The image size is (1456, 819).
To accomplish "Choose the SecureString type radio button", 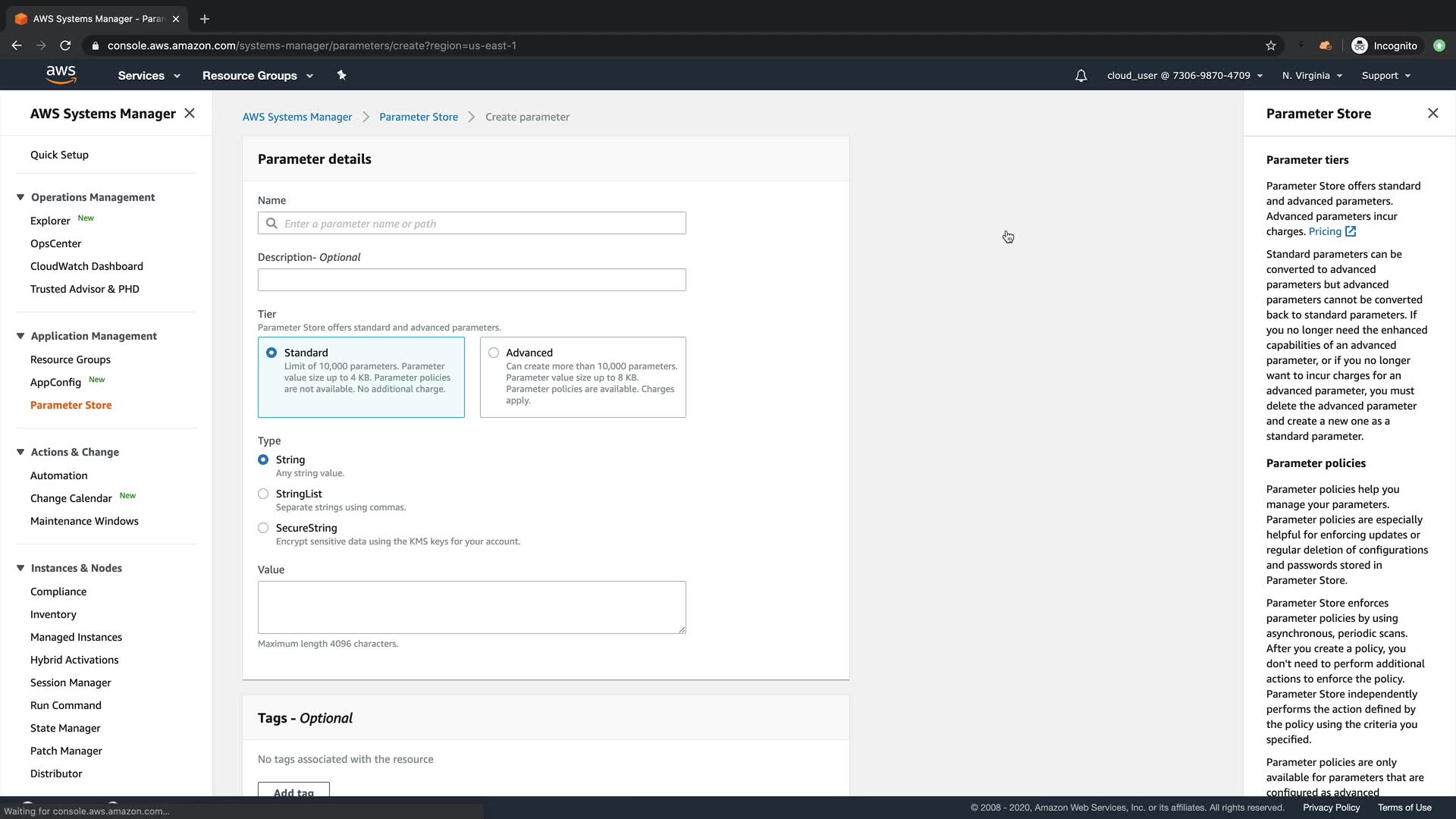I will [263, 528].
